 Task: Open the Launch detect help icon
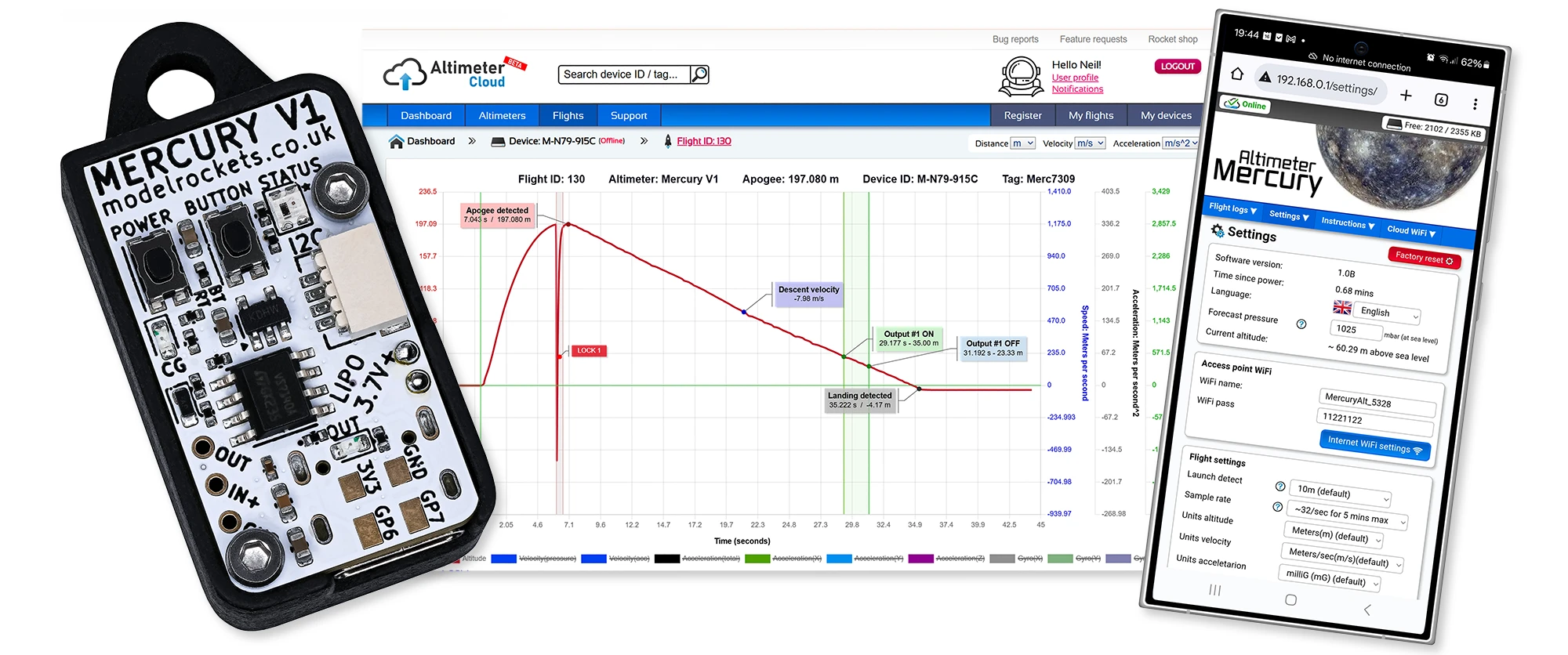tap(1280, 486)
